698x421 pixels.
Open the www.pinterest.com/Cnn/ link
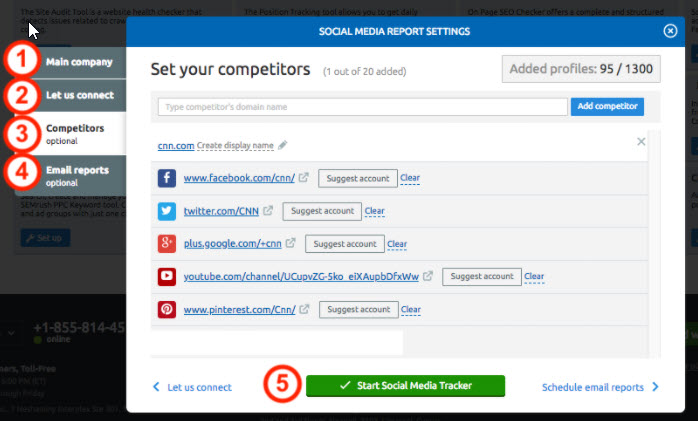click(x=239, y=309)
